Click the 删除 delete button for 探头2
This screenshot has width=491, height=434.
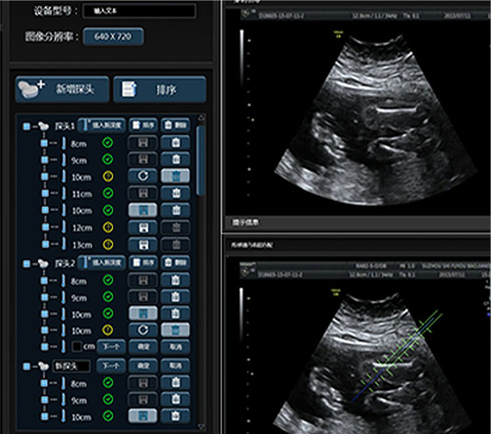(175, 263)
